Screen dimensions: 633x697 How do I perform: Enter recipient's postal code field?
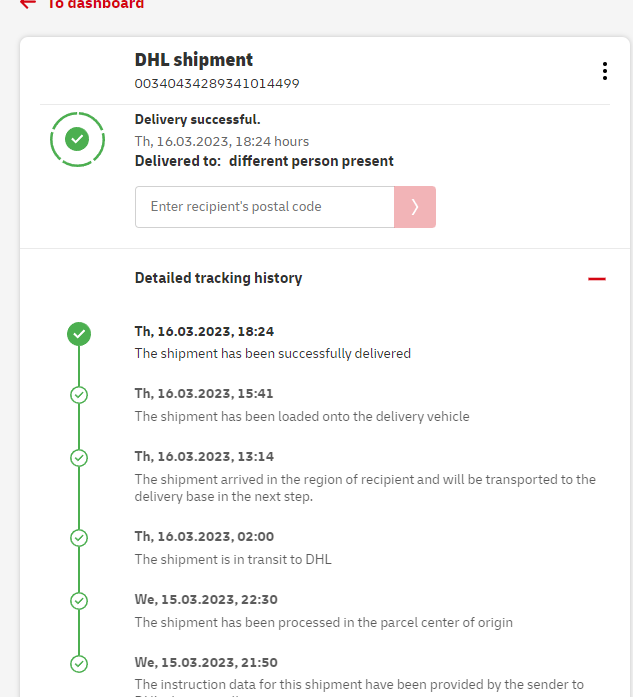(265, 207)
